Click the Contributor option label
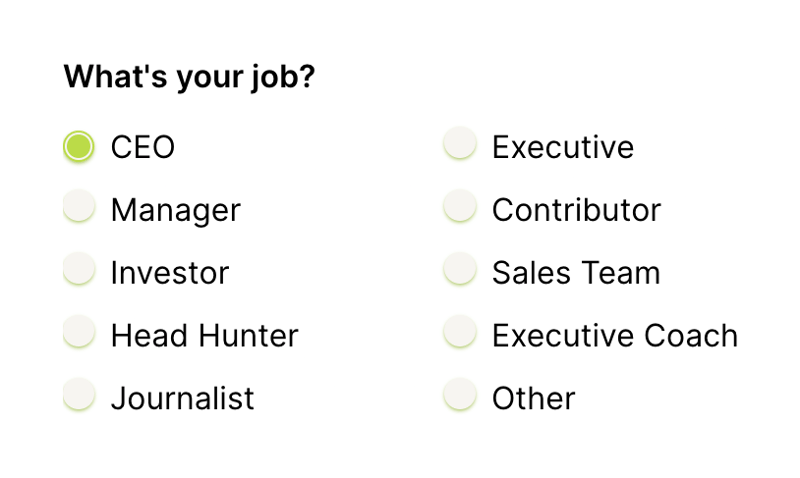The height and width of the screenshot is (478, 800). pyautogui.click(x=576, y=210)
